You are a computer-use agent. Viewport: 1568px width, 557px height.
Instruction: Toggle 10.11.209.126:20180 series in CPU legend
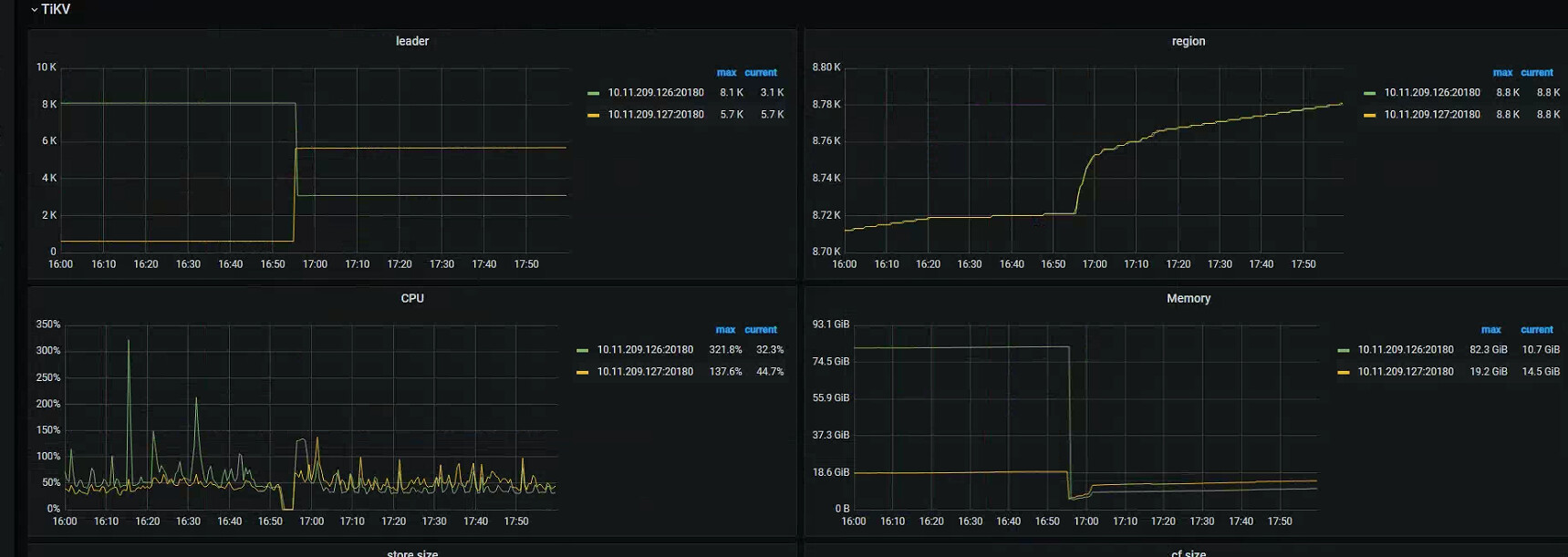click(644, 350)
